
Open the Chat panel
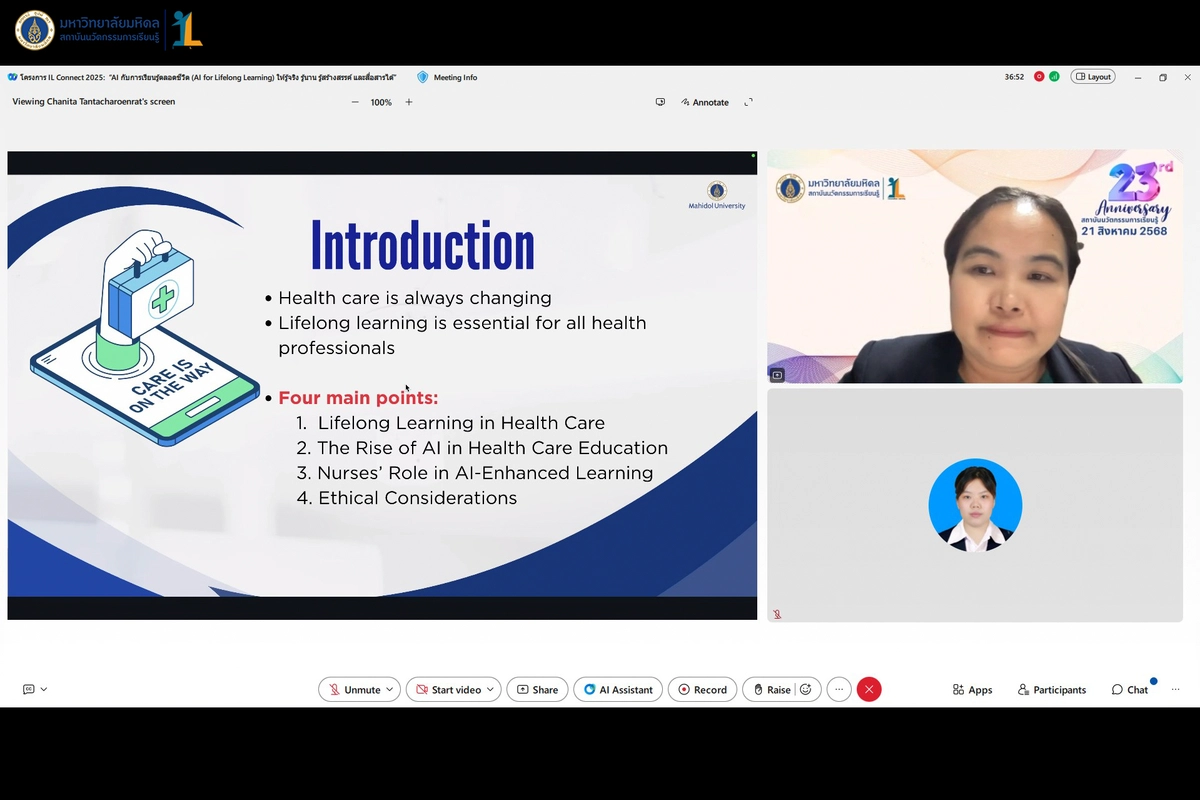tap(1129, 690)
